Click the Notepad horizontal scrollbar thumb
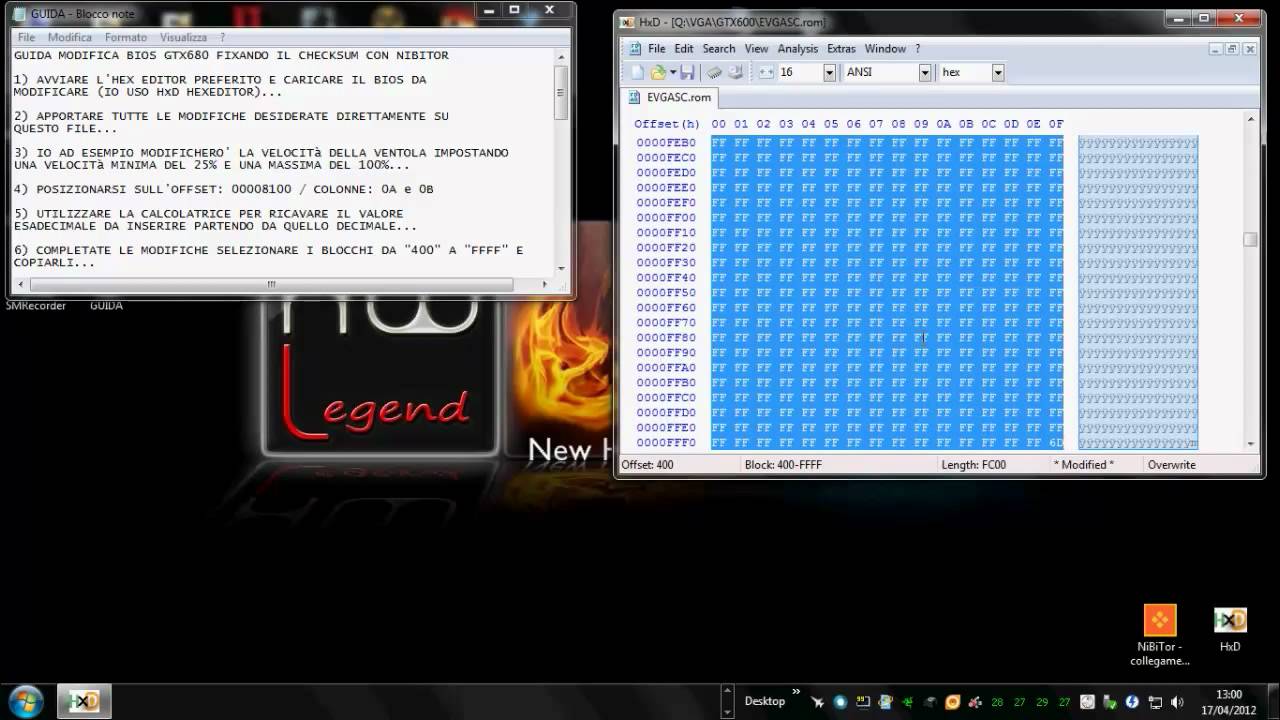The height and width of the screenshot is (720, 1280). 271,284
